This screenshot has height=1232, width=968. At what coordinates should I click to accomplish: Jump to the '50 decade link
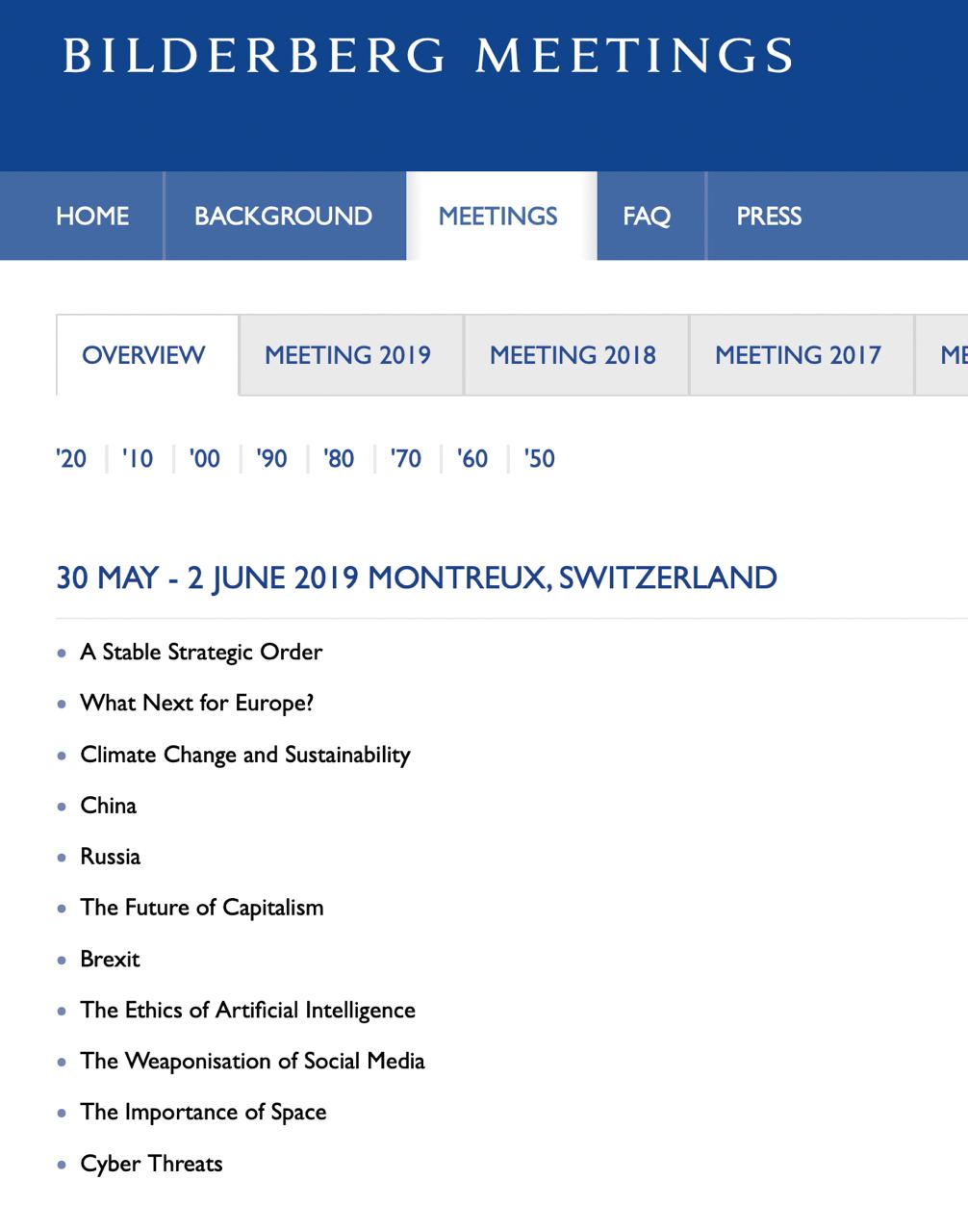540,458
